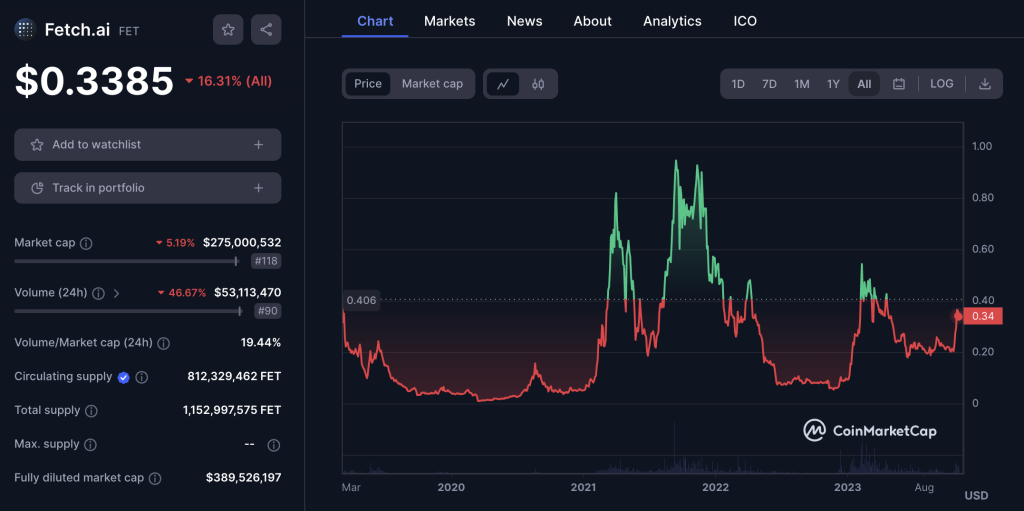Click the $0.3385 price
The image size is (1024, 511).
(94, 82)
